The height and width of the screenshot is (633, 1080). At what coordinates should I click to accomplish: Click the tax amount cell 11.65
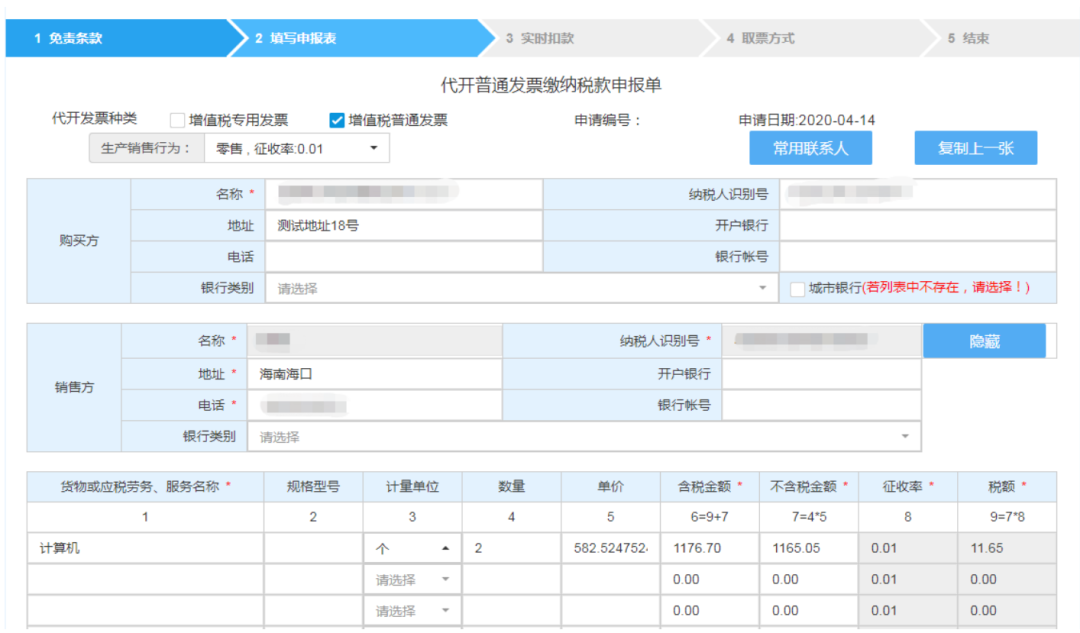click(x=1007, y=548)
